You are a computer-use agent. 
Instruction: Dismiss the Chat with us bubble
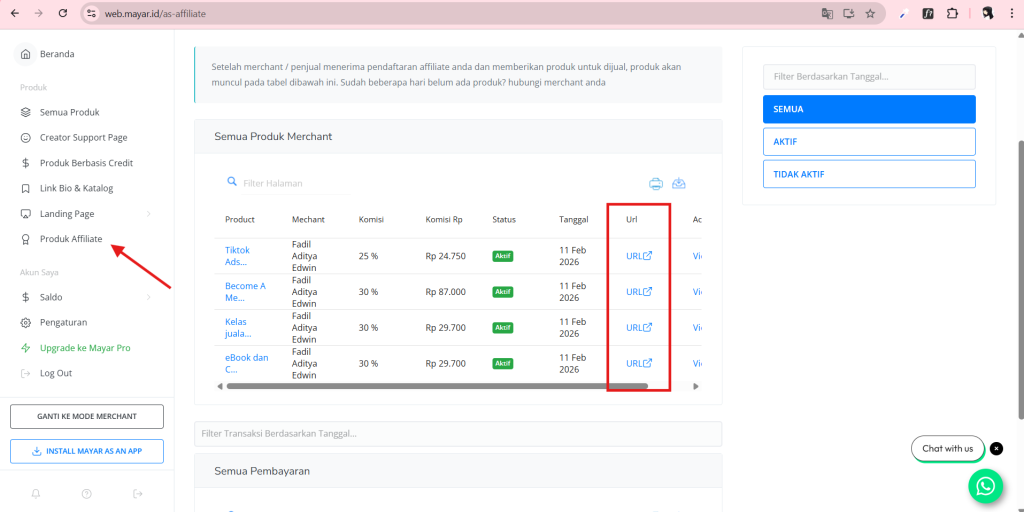[996, 449]
